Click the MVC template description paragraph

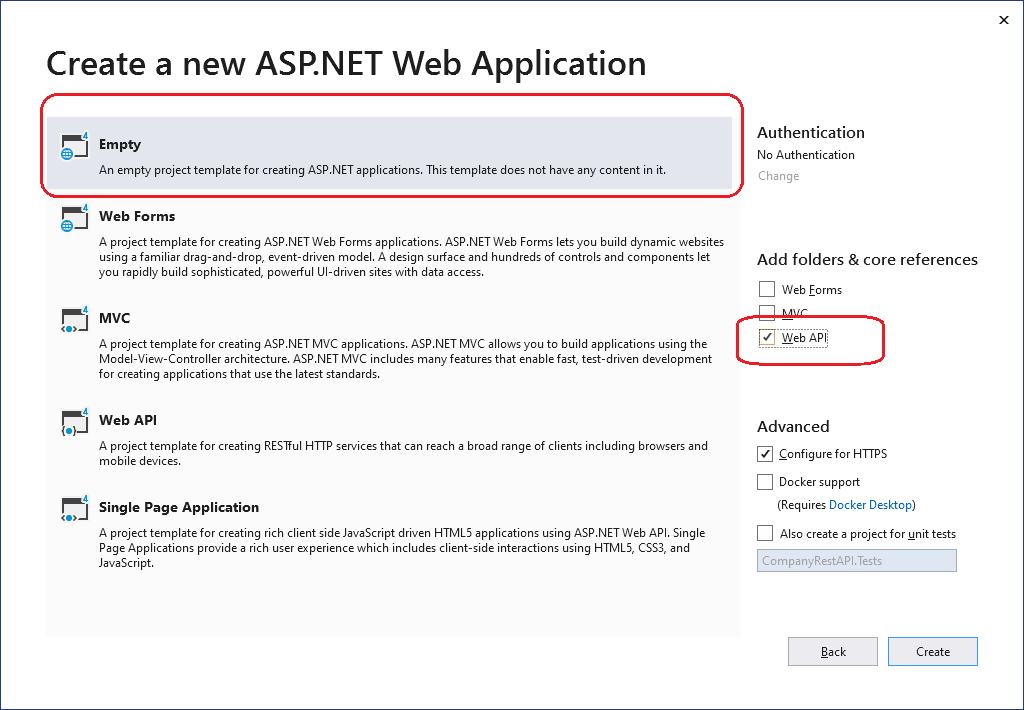[x=405, y=359]
